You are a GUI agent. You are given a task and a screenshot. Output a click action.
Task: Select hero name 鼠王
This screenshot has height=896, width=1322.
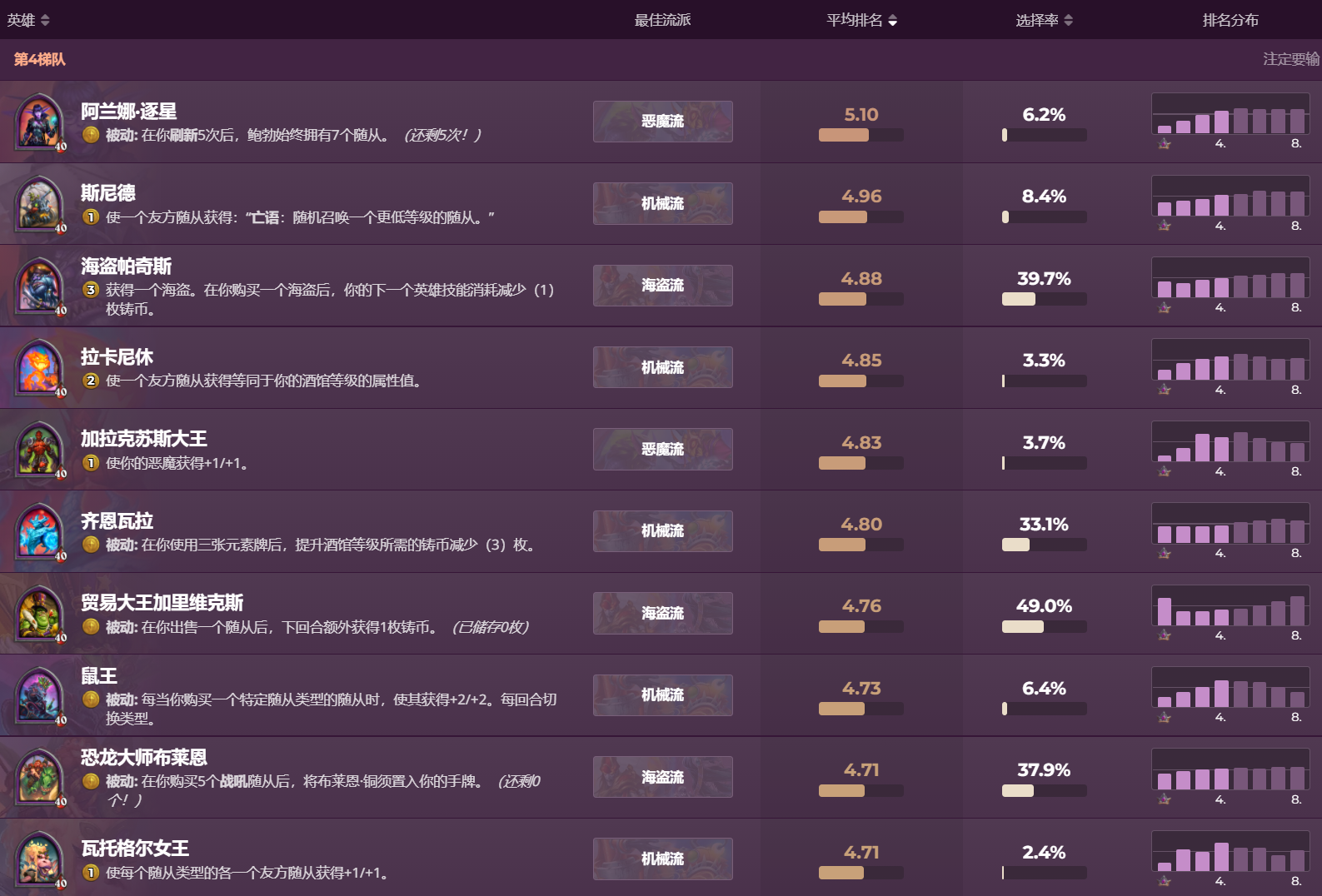[99, 676]
